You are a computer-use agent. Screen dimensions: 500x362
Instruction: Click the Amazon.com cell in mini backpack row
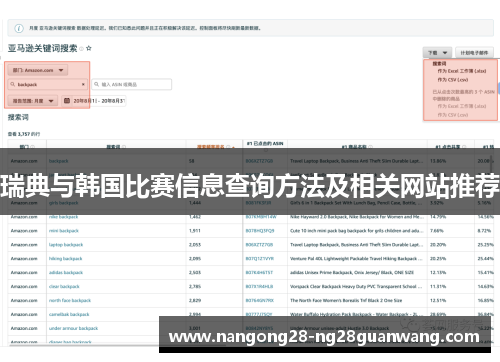click(x=24, y=231)
